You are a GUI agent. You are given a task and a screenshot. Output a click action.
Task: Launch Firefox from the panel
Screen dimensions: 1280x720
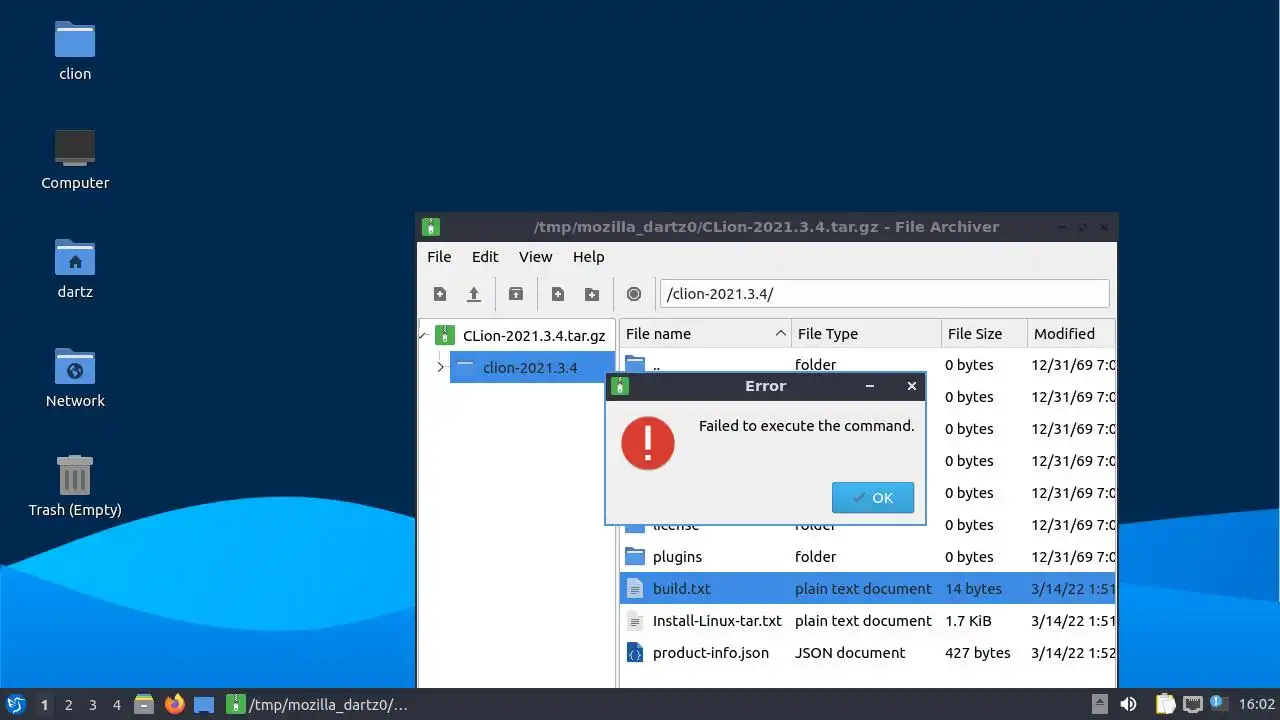coord(175,705)
